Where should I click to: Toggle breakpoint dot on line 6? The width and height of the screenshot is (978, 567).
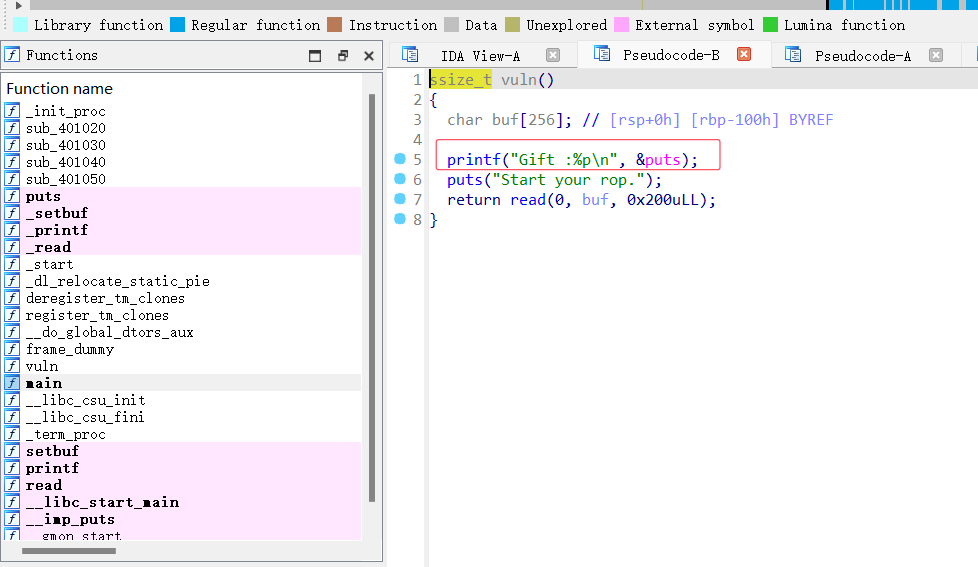tap(400, 180)
